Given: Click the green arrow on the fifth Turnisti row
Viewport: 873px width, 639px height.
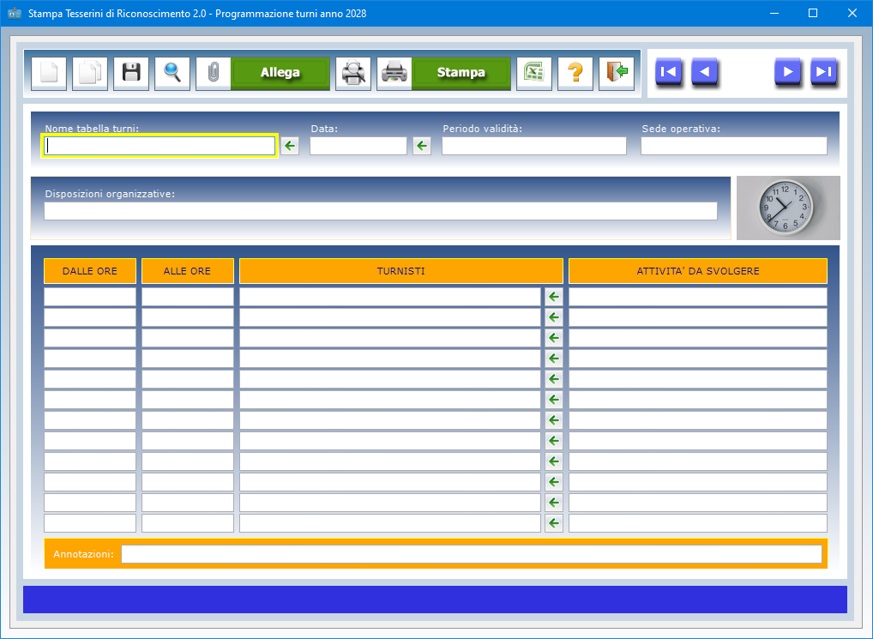Looking at the screenshot, I should tap(554, 379).
